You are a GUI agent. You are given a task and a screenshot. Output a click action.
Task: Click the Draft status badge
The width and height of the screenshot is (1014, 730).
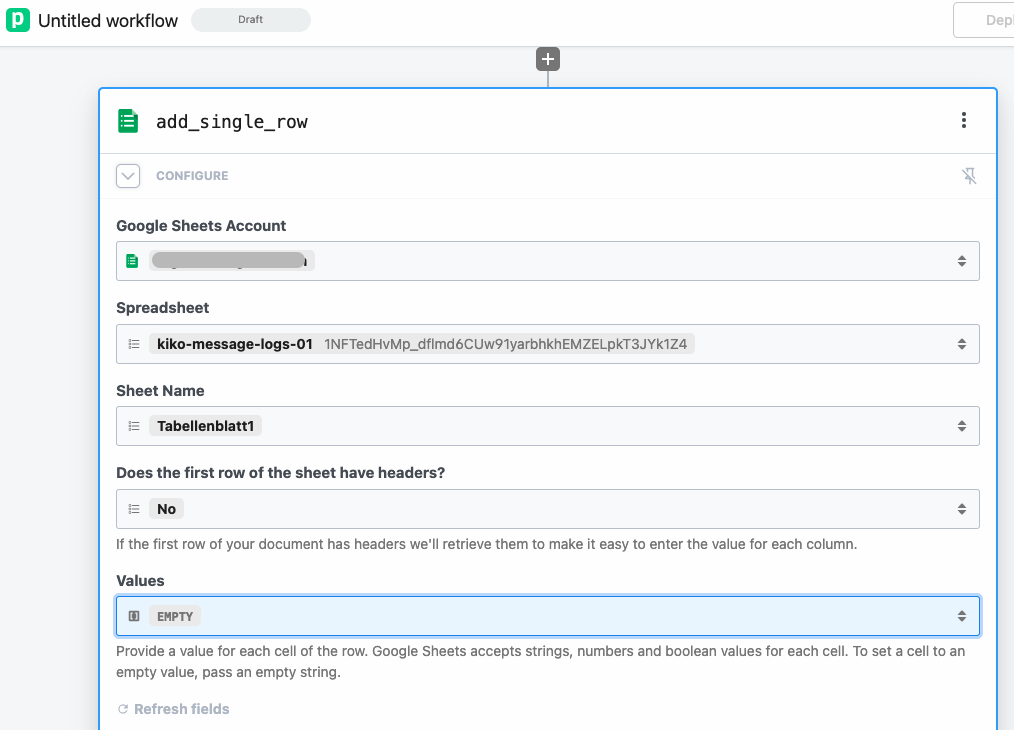click(251, 20)
